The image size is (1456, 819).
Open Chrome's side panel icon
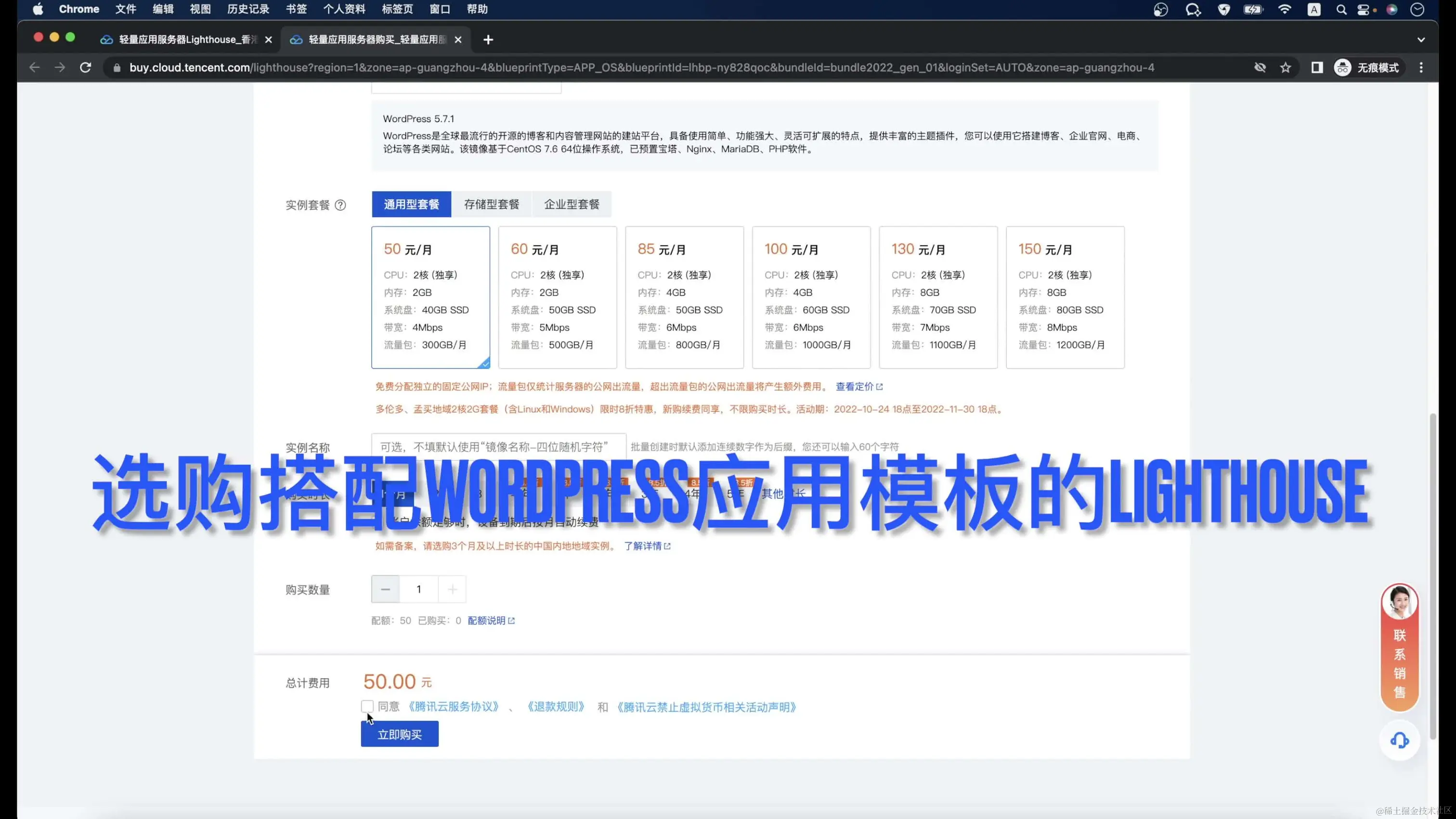point(1316,67)
